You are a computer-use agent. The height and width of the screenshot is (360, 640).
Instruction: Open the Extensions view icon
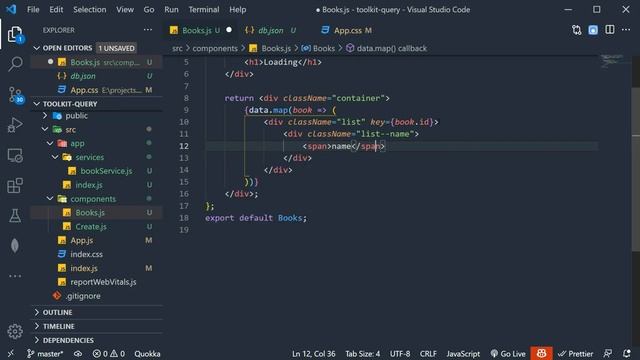pos(15,186)
